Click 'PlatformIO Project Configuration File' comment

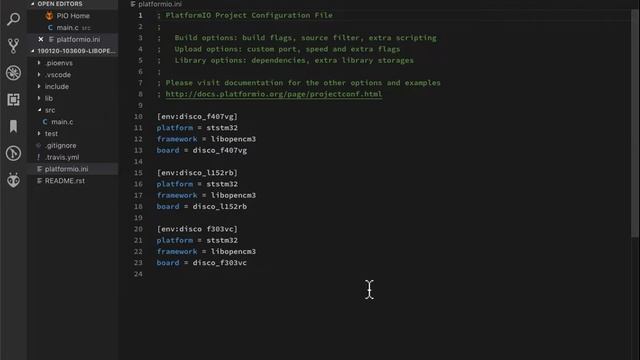point(249,15)
